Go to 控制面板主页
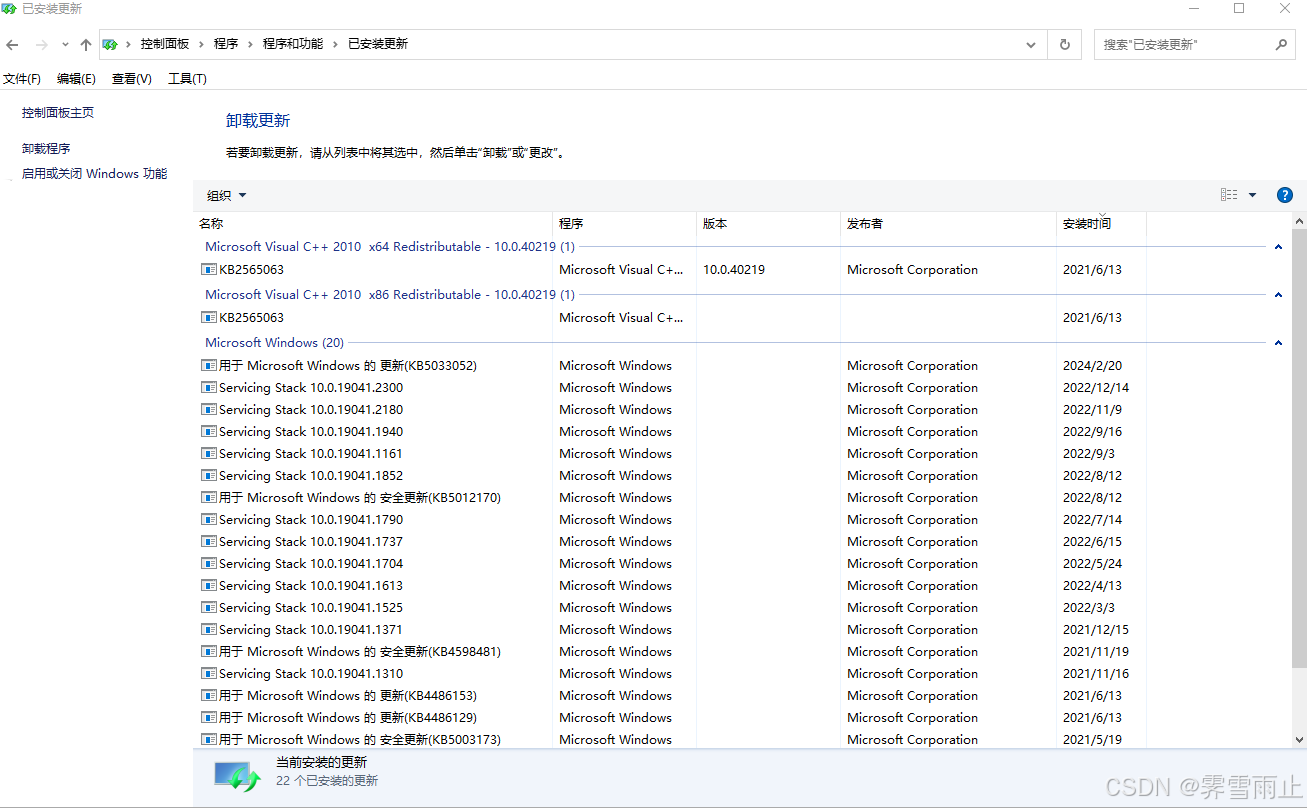This screenshot has height=809, width=1307. (58, 113)
